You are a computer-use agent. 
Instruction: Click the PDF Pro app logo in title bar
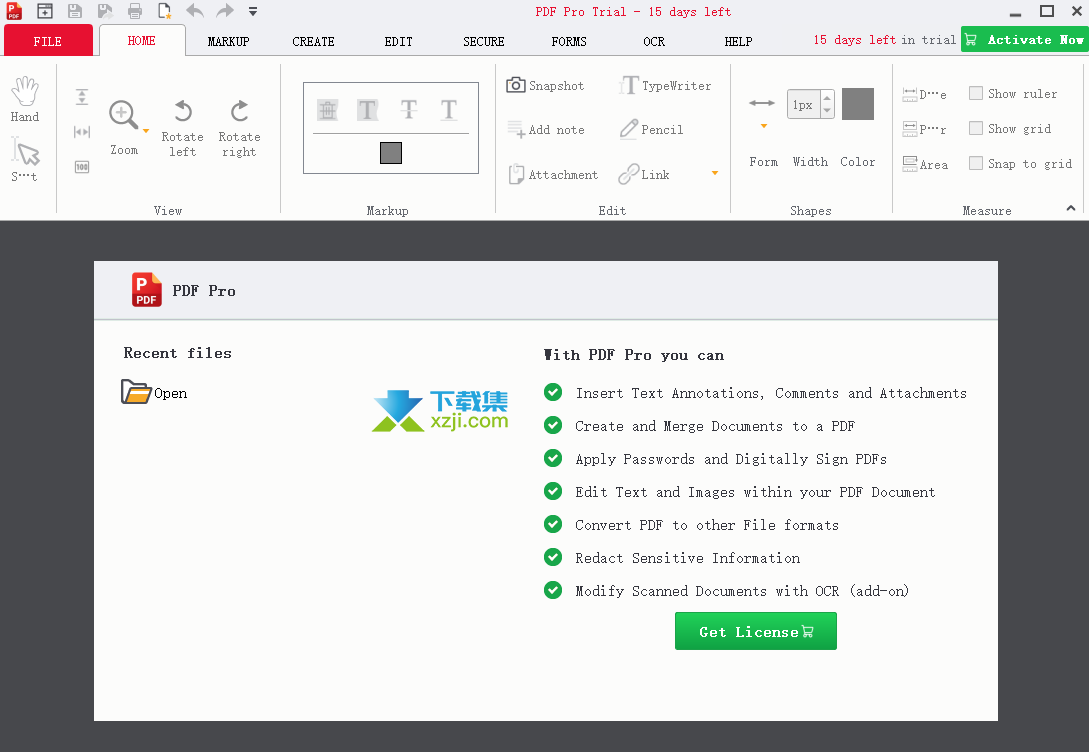[x=14, y=11]
